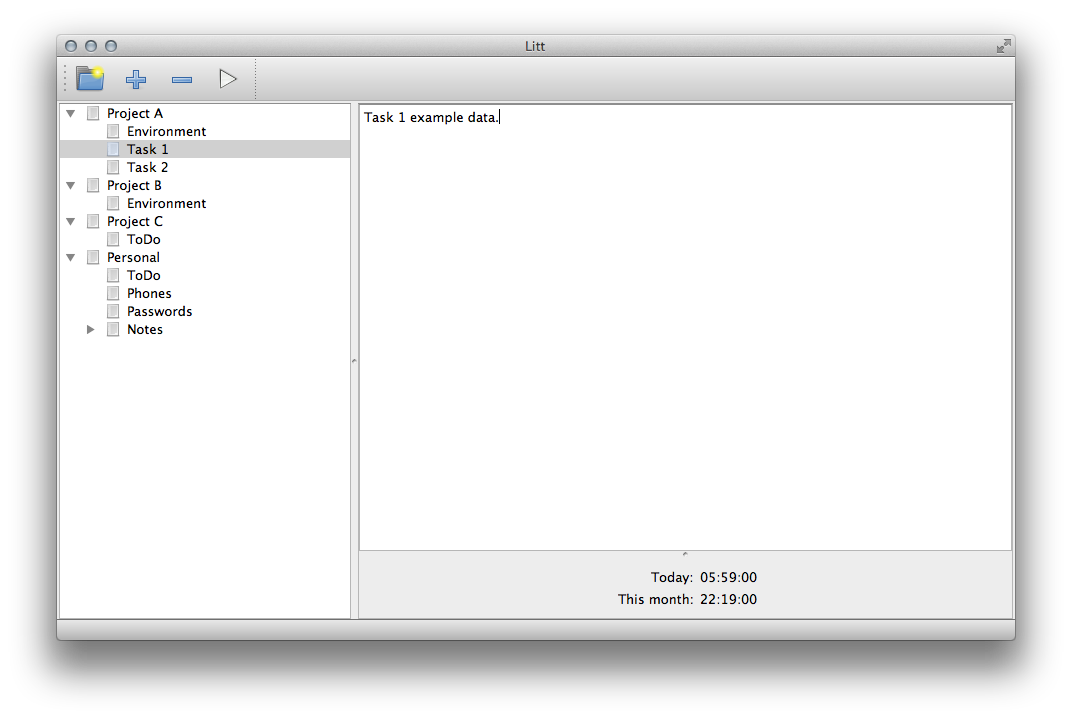Click in the note text editor
Screen dimensions: 1072x719
[x=685, y=327]
